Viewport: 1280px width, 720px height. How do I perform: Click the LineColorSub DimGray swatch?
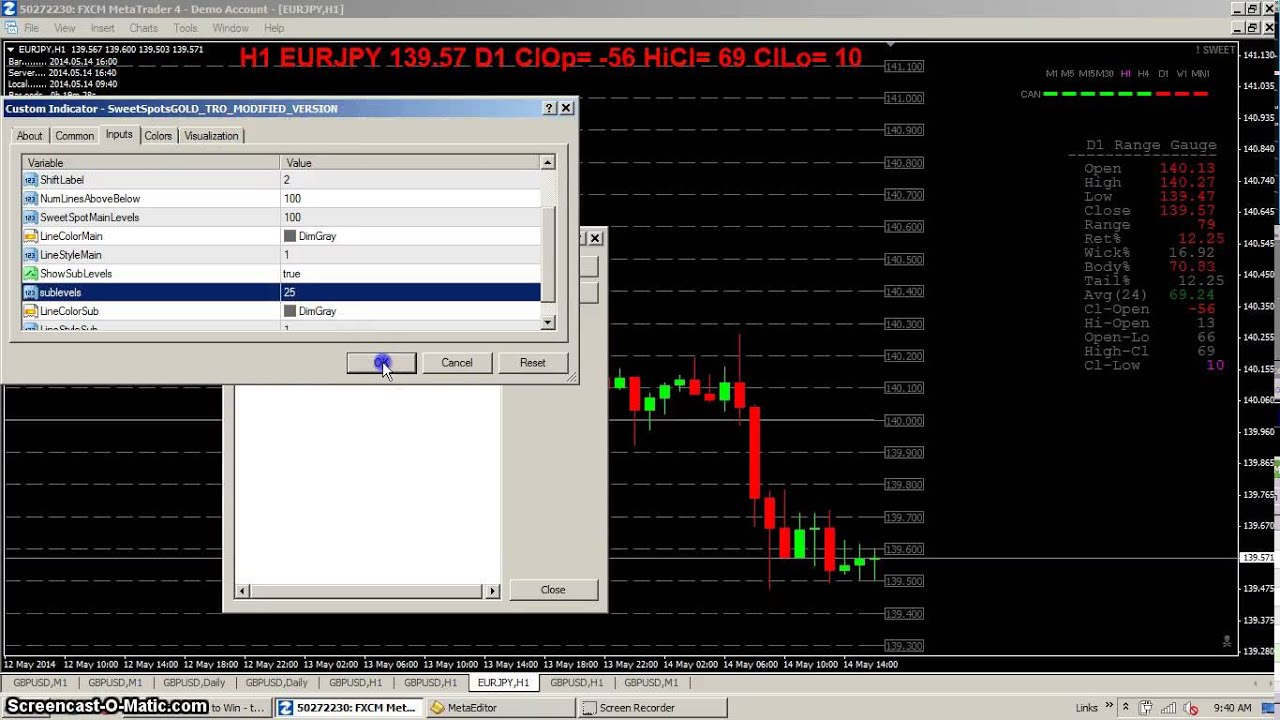(290, 311)
